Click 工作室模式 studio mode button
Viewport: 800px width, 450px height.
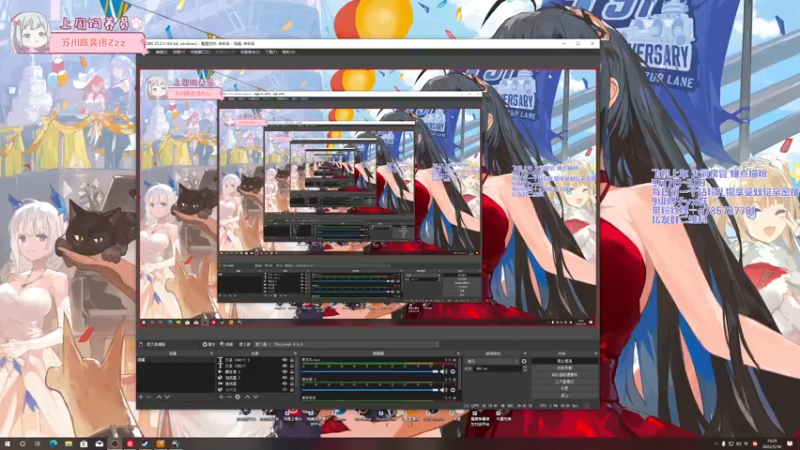[x=564, y=382]
